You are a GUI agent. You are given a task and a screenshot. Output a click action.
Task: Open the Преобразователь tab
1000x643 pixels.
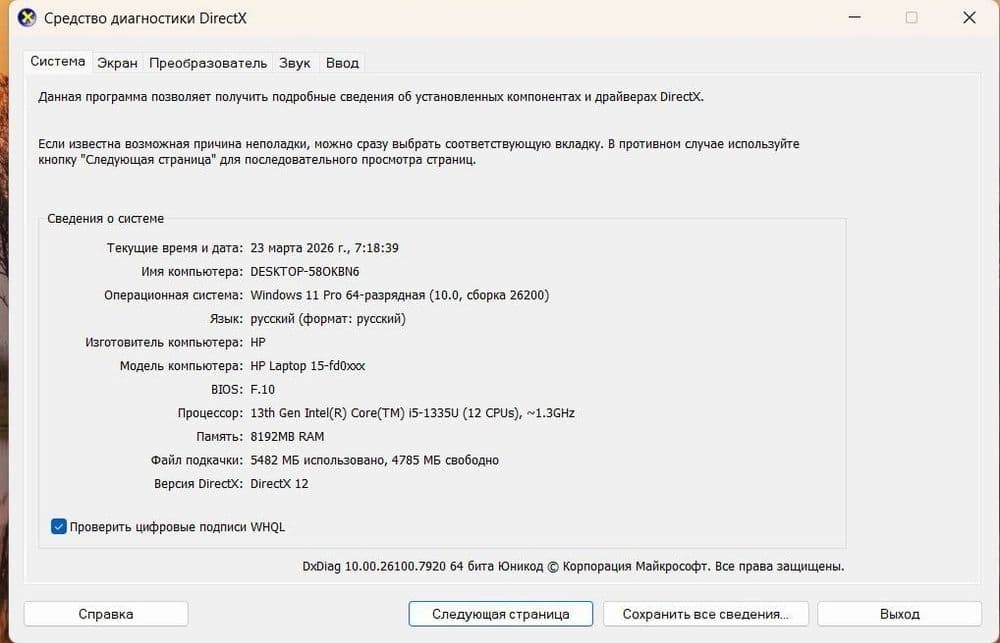(208, 63)
